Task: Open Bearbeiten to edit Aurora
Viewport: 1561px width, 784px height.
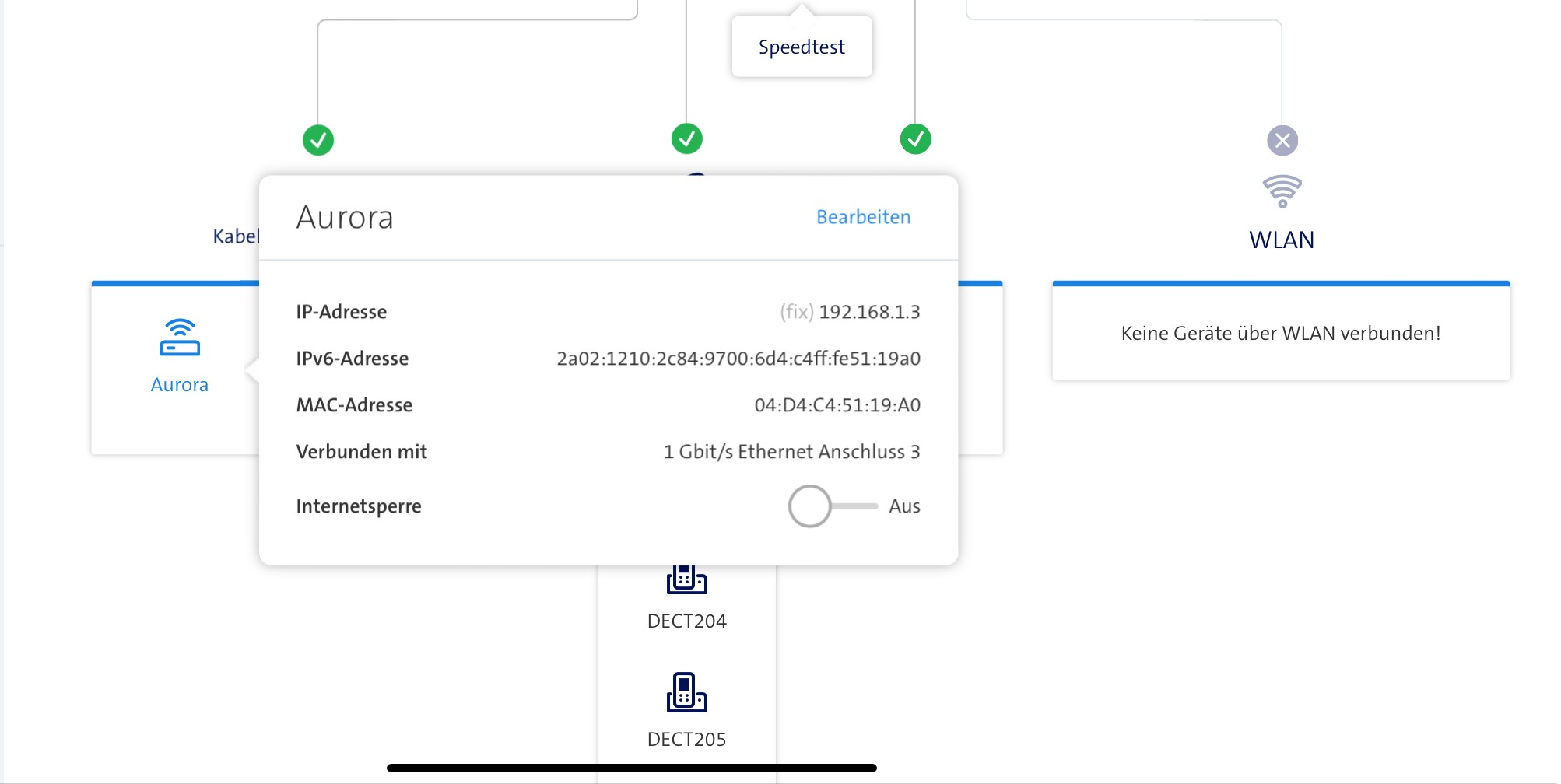Action: (863, 217)
